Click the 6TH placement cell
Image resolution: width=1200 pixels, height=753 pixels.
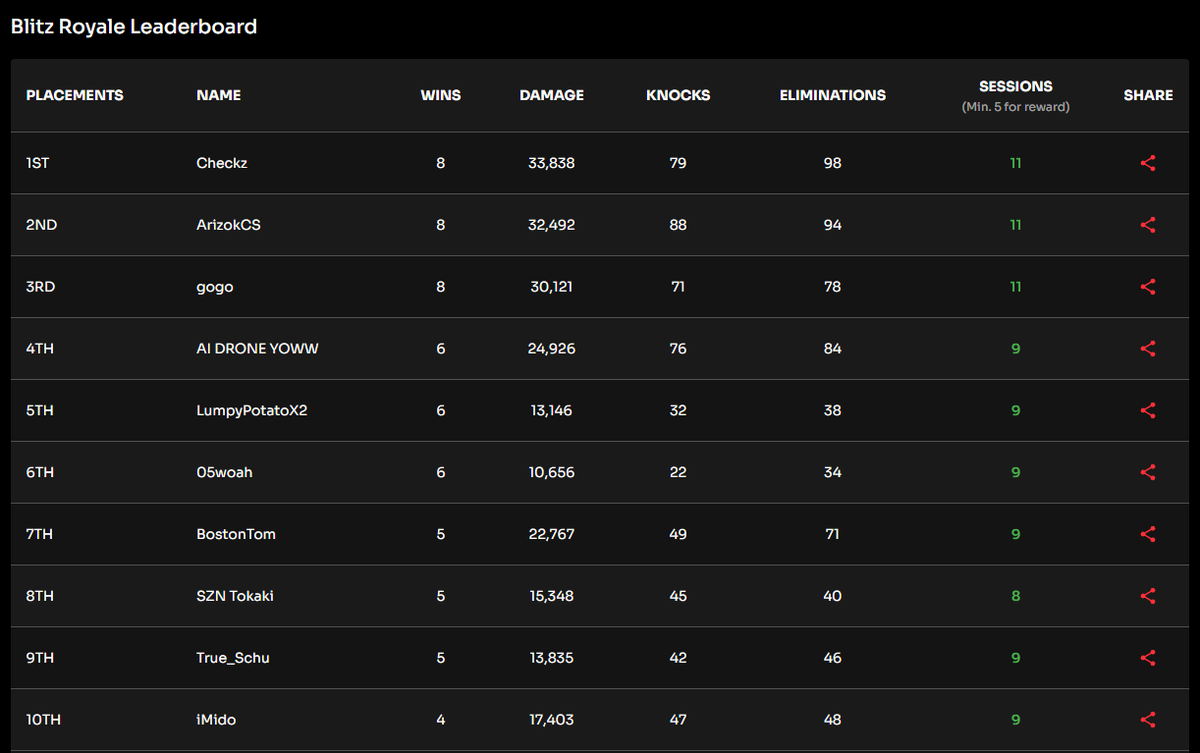(x=40, y=472)
